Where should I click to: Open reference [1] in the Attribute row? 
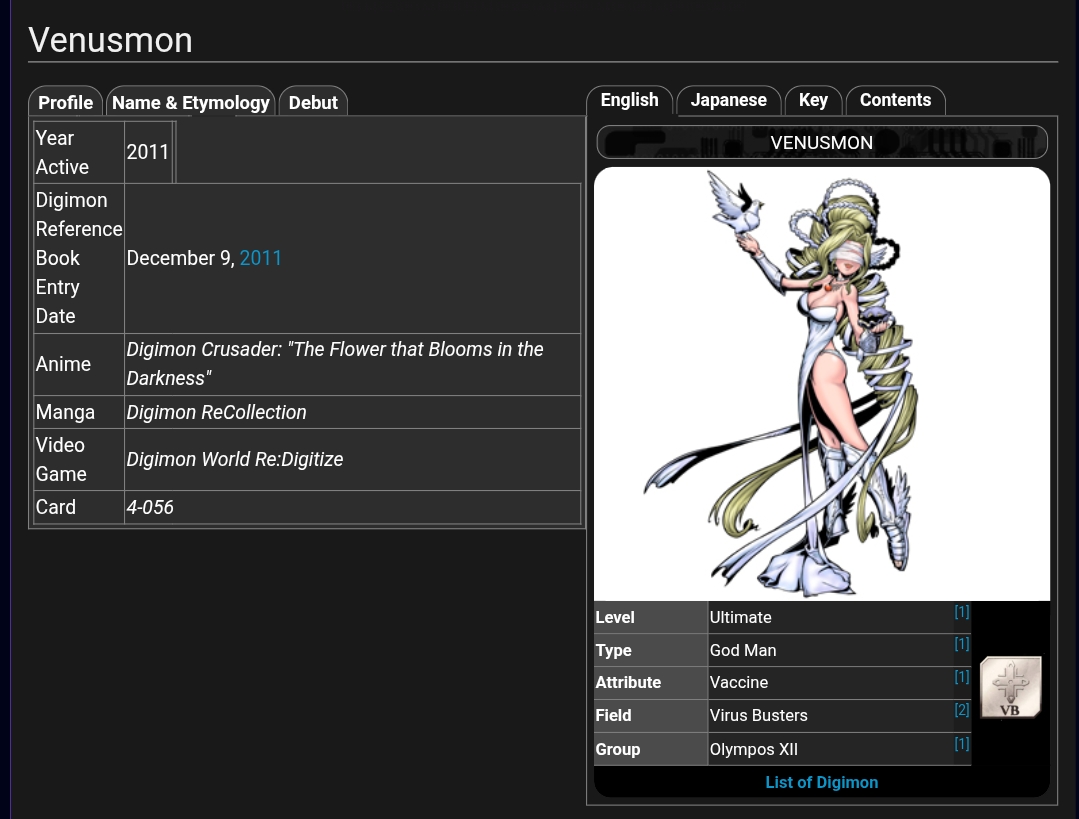[x=961, y=677]
